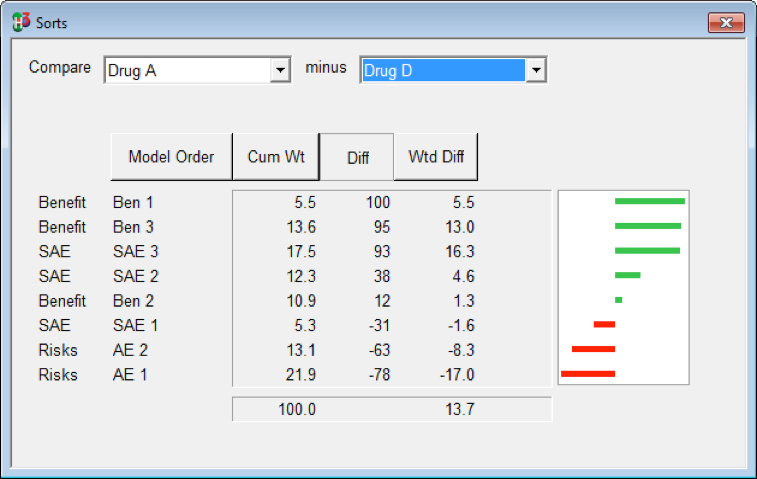The height and width of the screenshot is (479, 757).
Task: Click the total weighted difference 13.7
Action: 460,410
